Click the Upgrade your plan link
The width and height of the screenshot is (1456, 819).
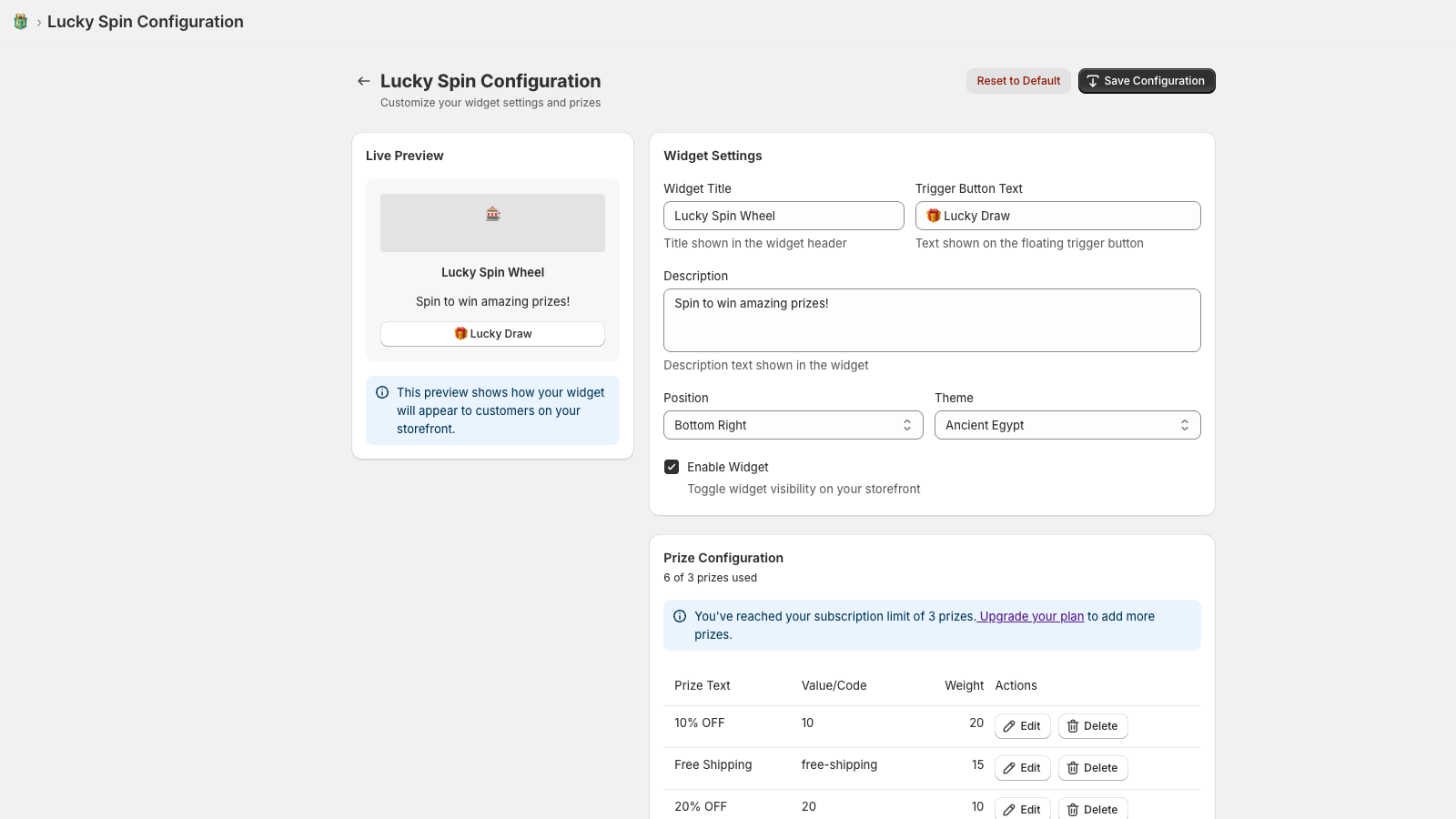tap(1031, 616)
